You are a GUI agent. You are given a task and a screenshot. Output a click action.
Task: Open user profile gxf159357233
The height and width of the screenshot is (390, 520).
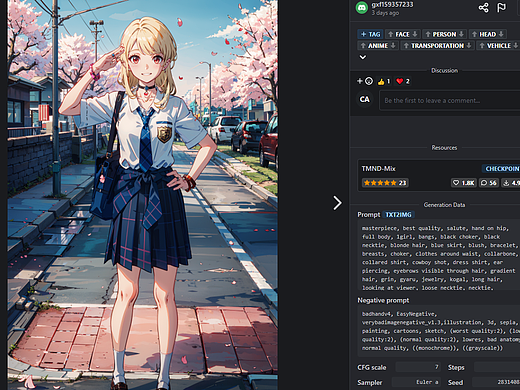392,4
